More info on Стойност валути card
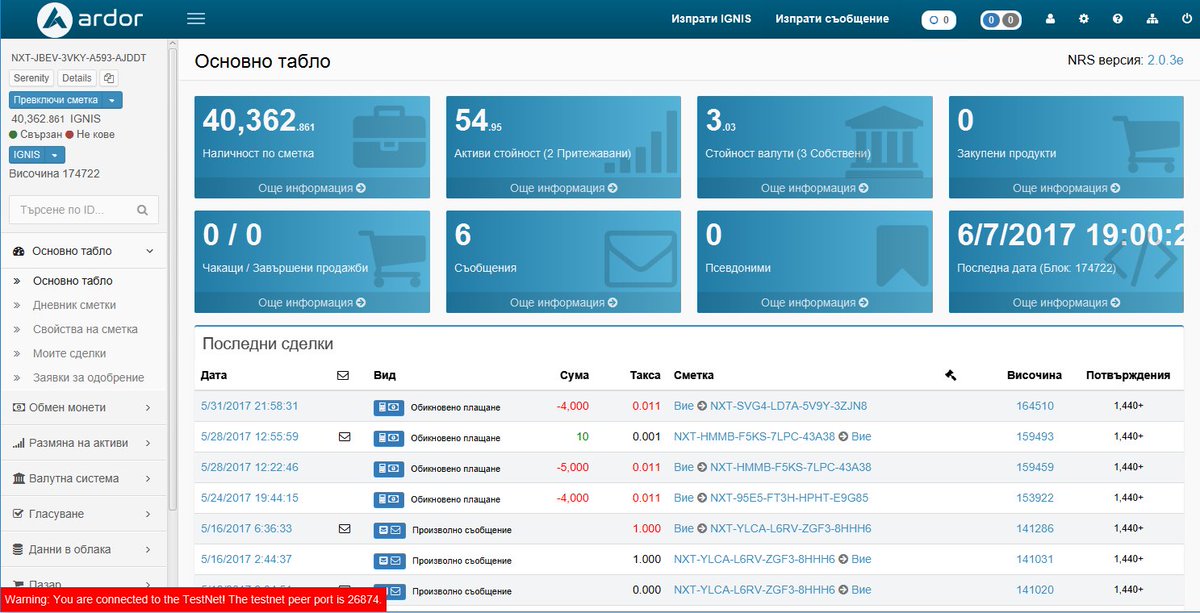1200x613 pixels. click(x=815, y=188)
